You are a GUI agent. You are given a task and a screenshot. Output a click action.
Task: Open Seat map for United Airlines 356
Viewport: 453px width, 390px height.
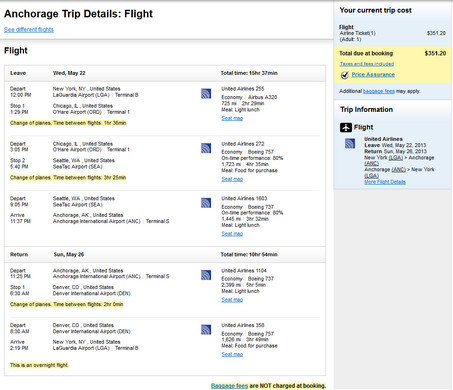(232, 354)
